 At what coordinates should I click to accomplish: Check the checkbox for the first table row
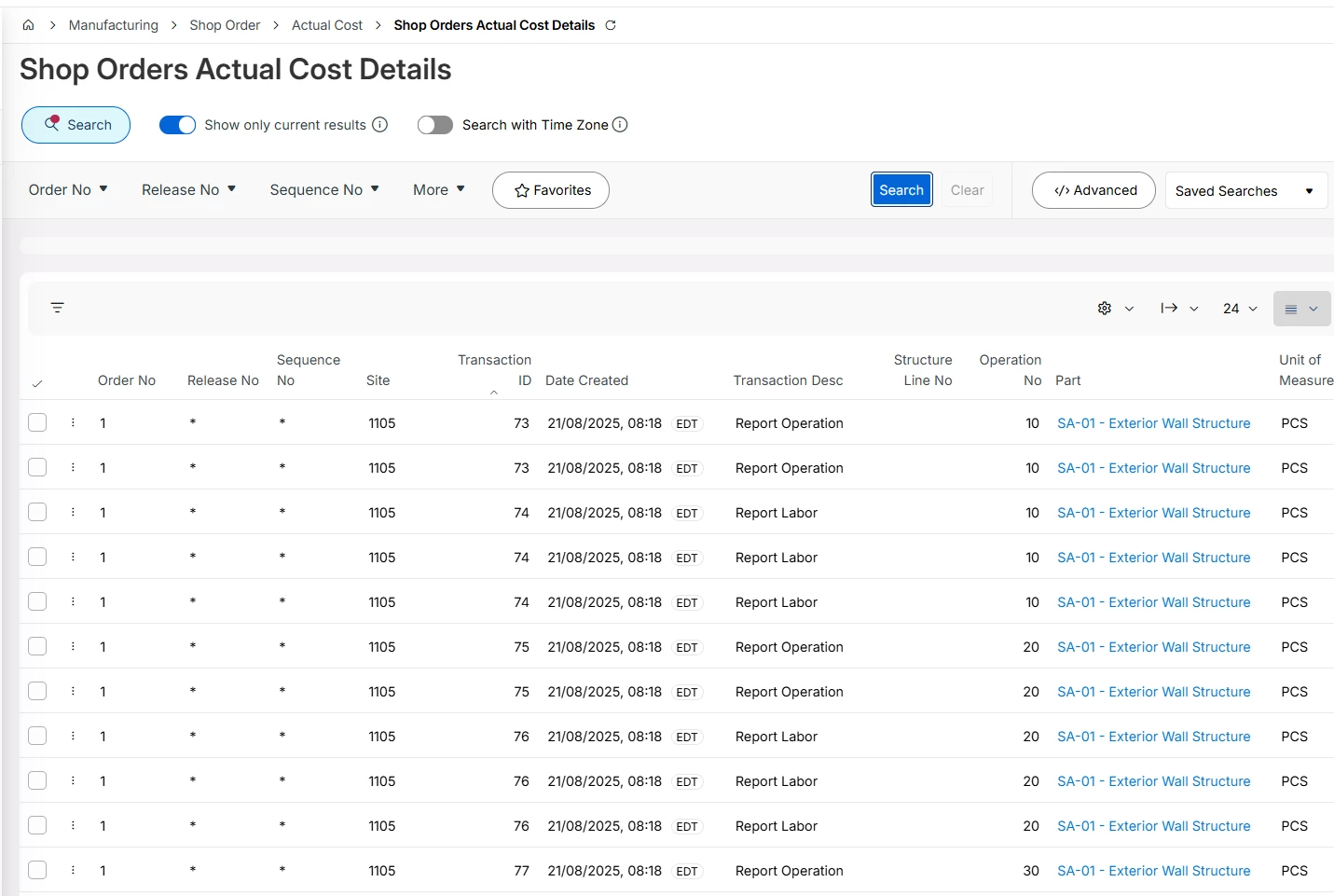pos(37,423)
